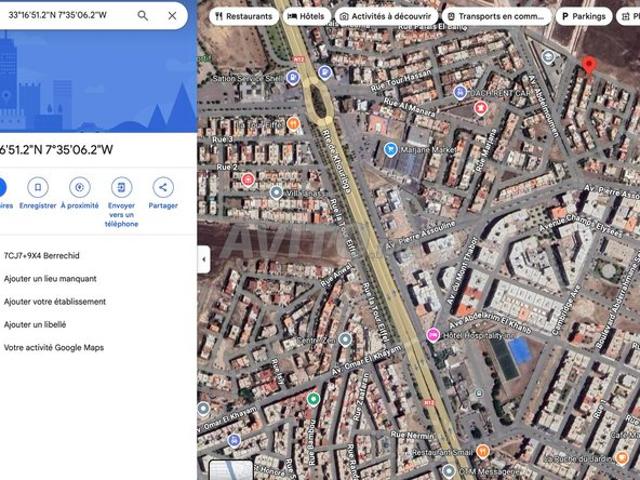Click Ajouter votre établissement link
The height and width of the screenshot is (480, 640).
55,302
